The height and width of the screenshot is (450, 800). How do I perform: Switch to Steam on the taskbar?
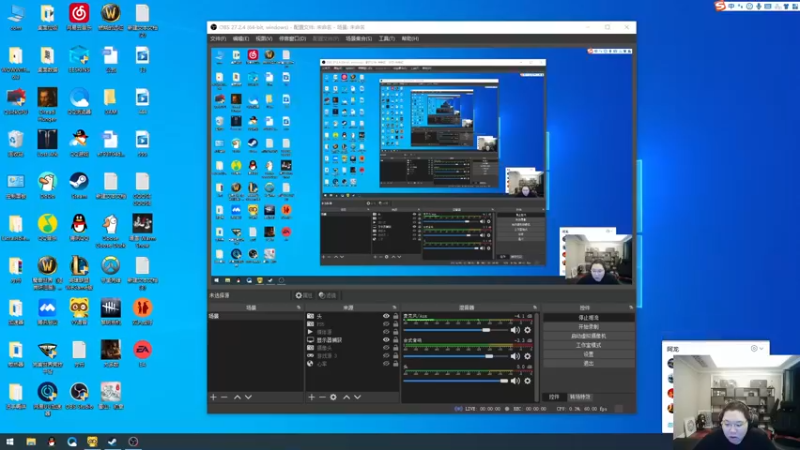coord(112,442)
